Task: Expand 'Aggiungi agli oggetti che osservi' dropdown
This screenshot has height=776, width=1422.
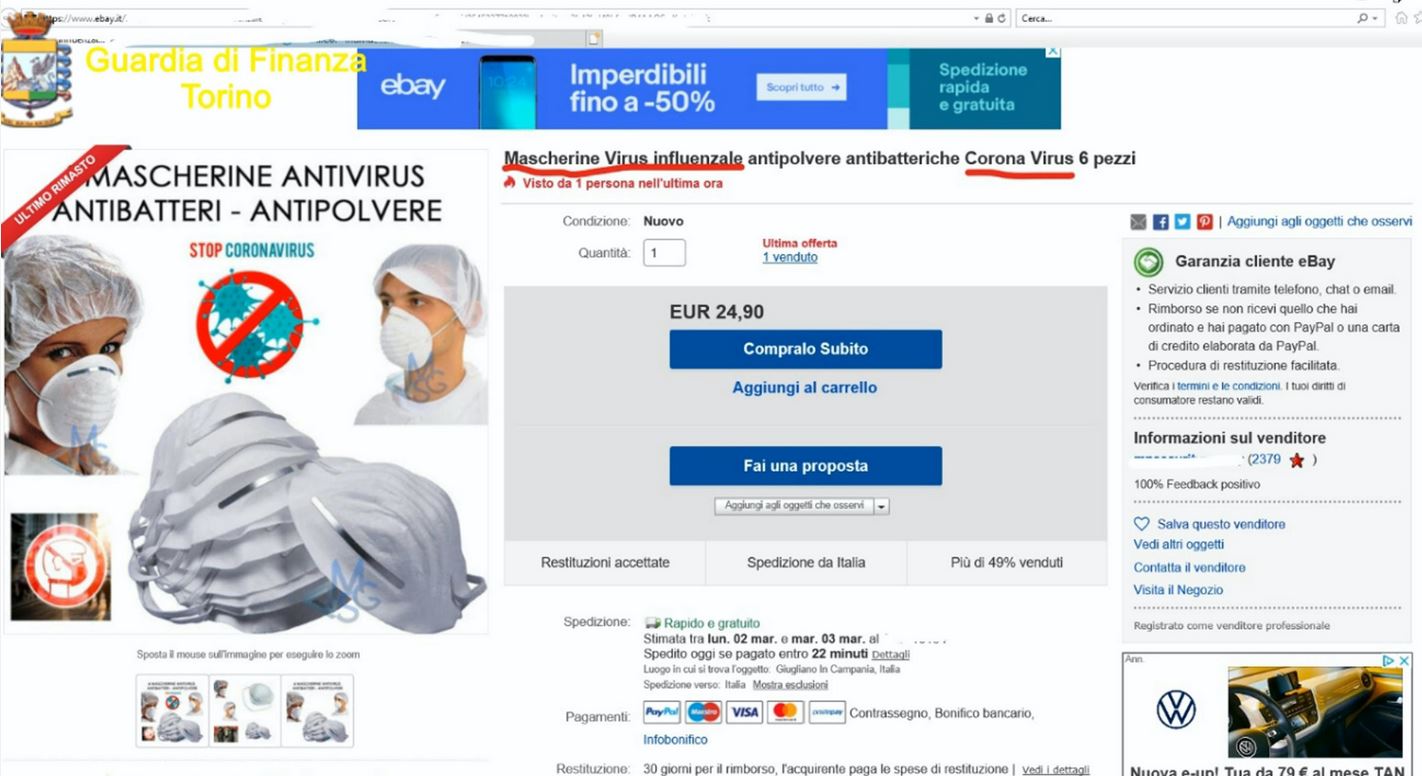Action: pyautogui.click(x=881, y=507)
